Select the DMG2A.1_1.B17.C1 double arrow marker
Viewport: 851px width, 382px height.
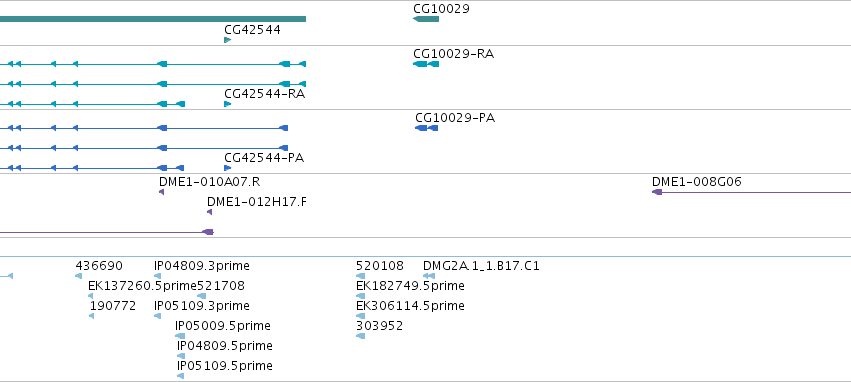point(429,276)
